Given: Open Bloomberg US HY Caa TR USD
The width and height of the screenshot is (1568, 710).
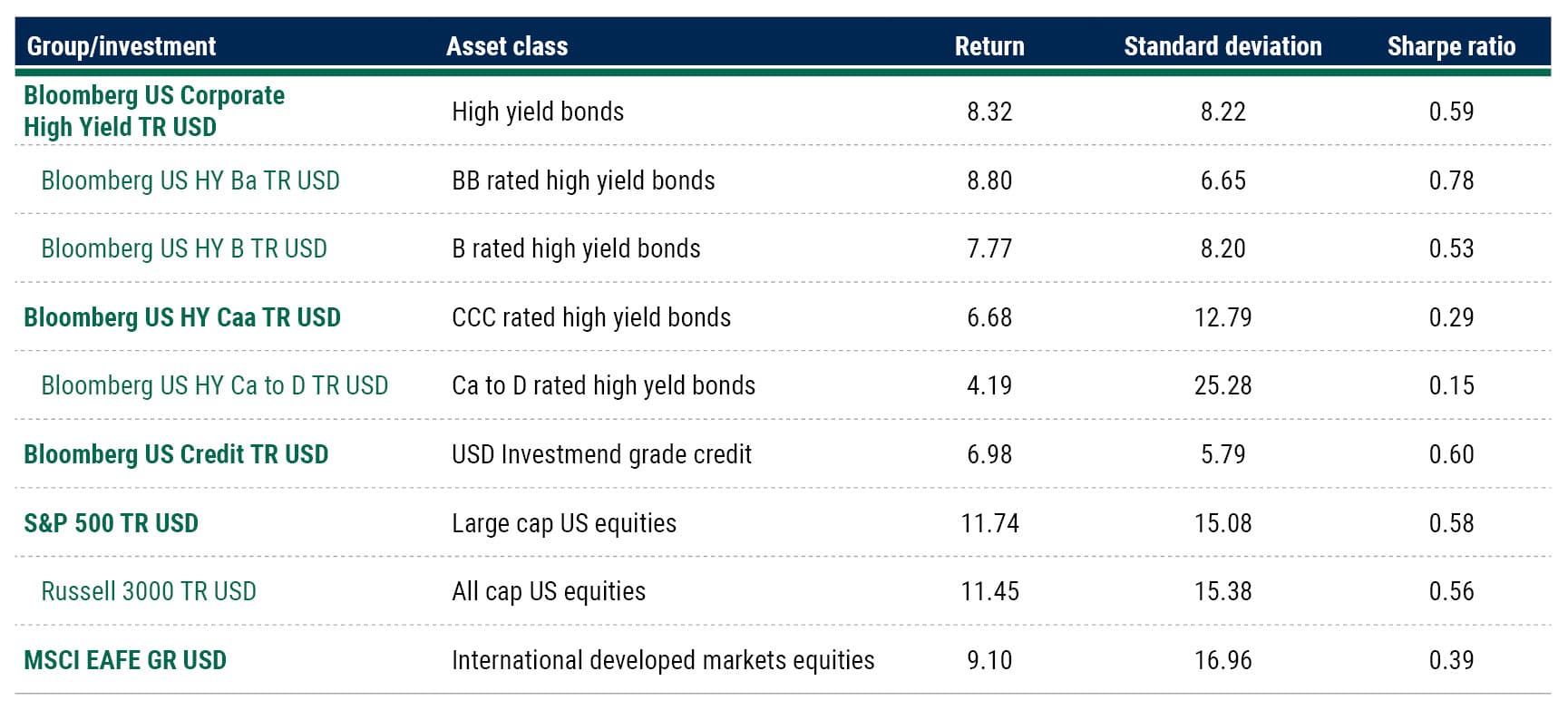Looking at the screenshot, I should tap(182, 317).
